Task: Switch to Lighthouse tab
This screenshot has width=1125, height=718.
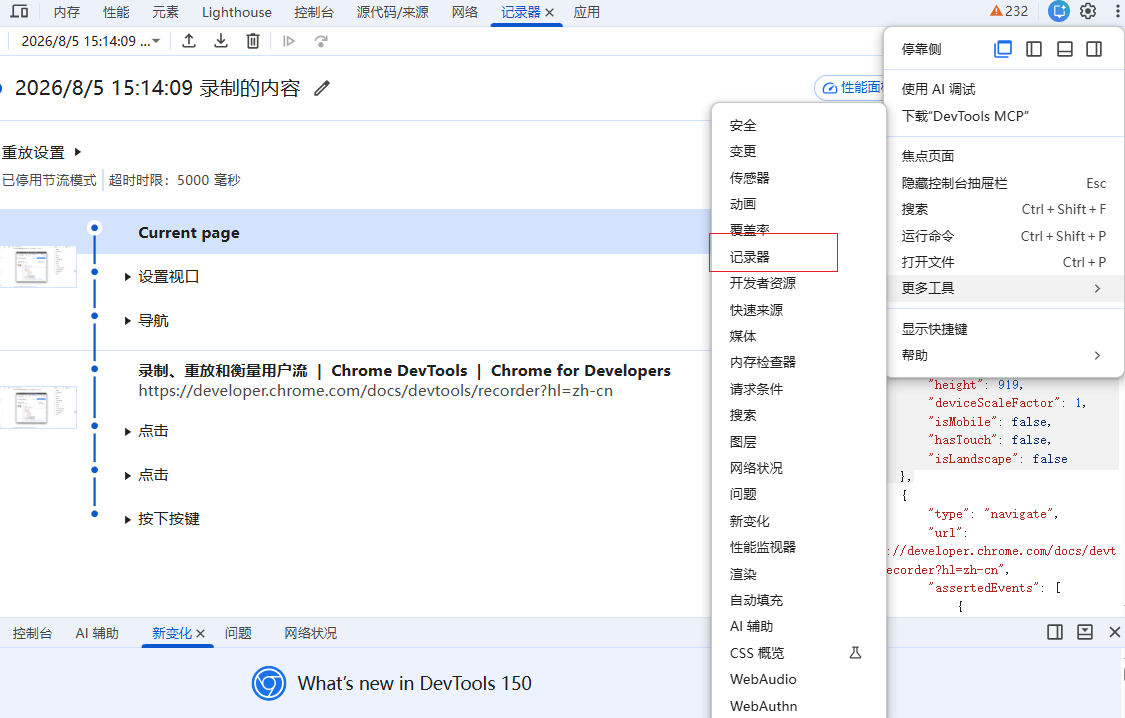Action: click(x=237, y=12)
